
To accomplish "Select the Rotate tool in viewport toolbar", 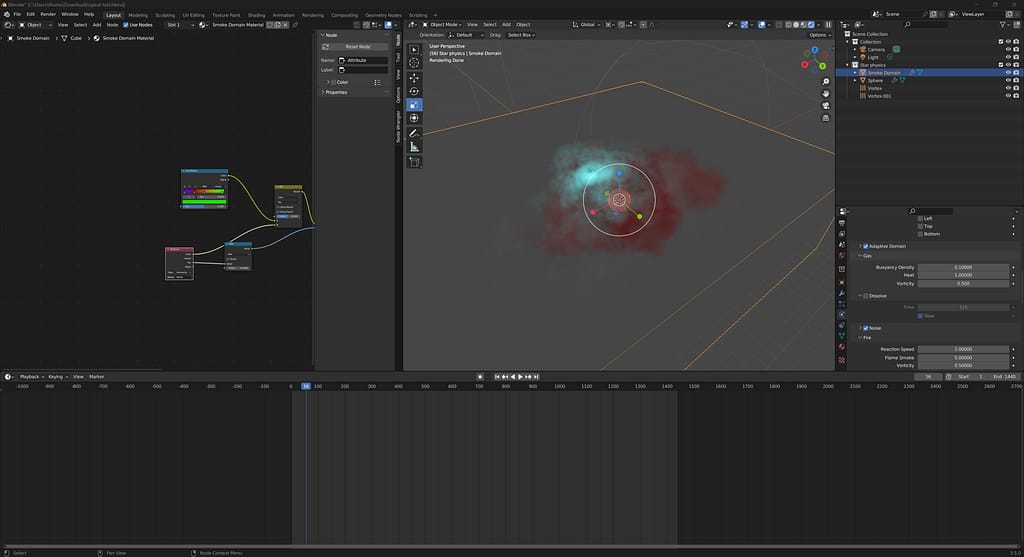I will pyautogui.click(x=414, y=91).
